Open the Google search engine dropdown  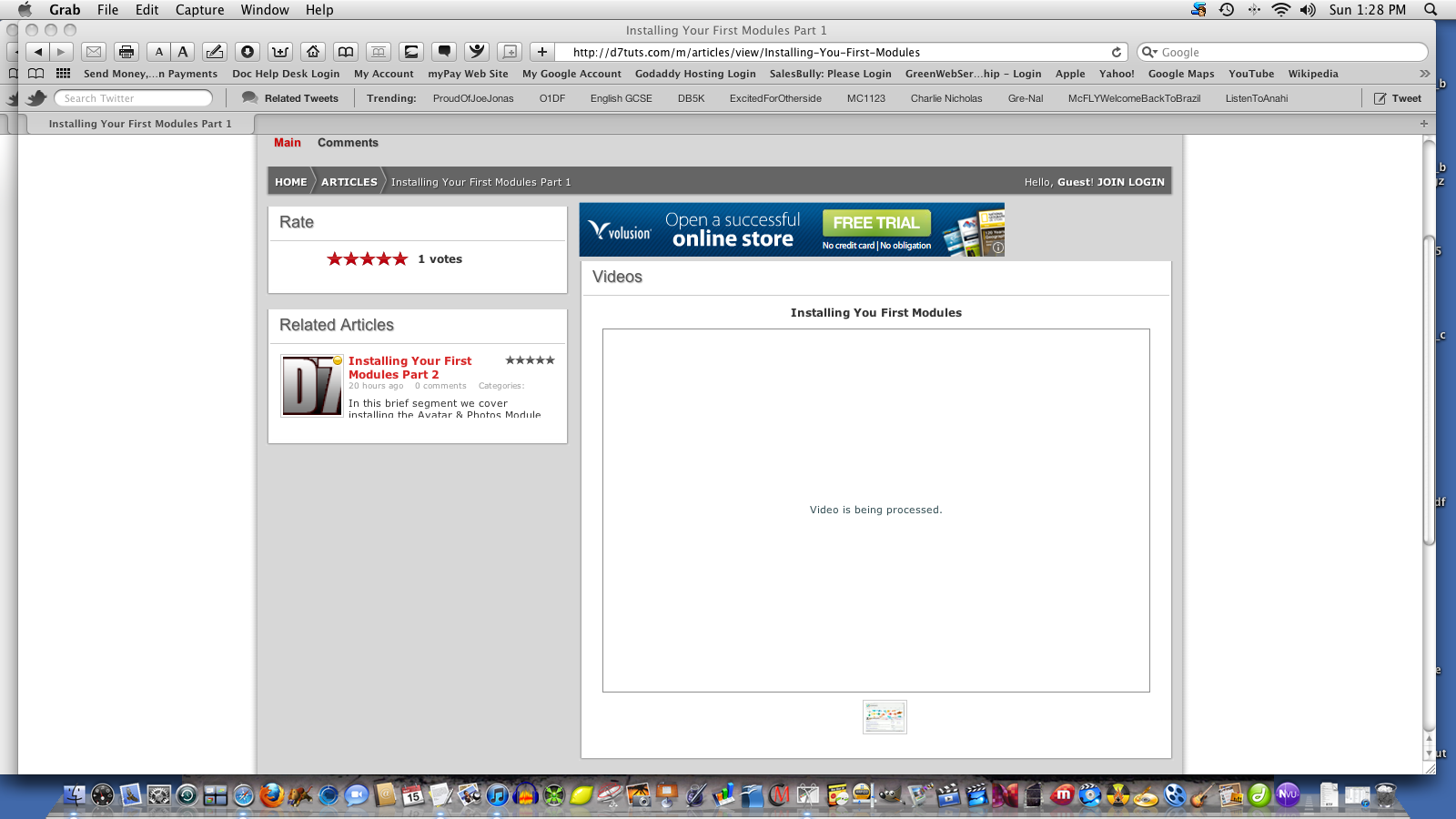point(1149,52)
